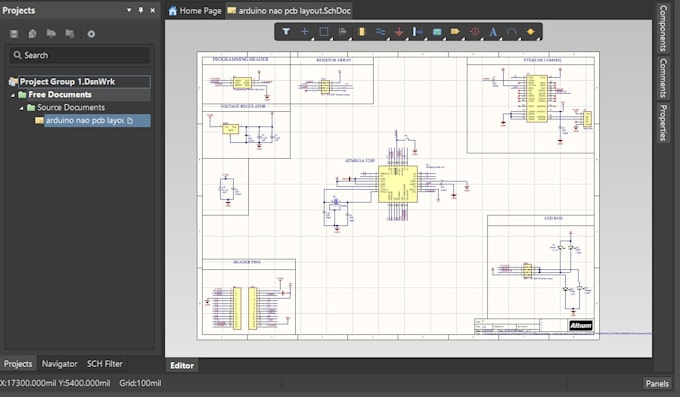
Task: Click the RESISTOR ARRAY section title
Action: pos(333,60)
